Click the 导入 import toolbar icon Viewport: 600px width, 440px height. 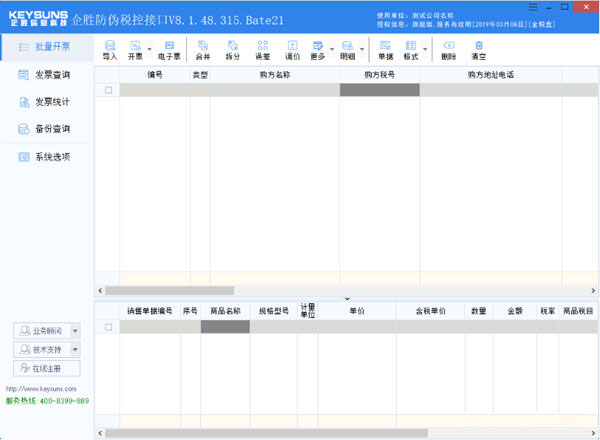point(109,50)
